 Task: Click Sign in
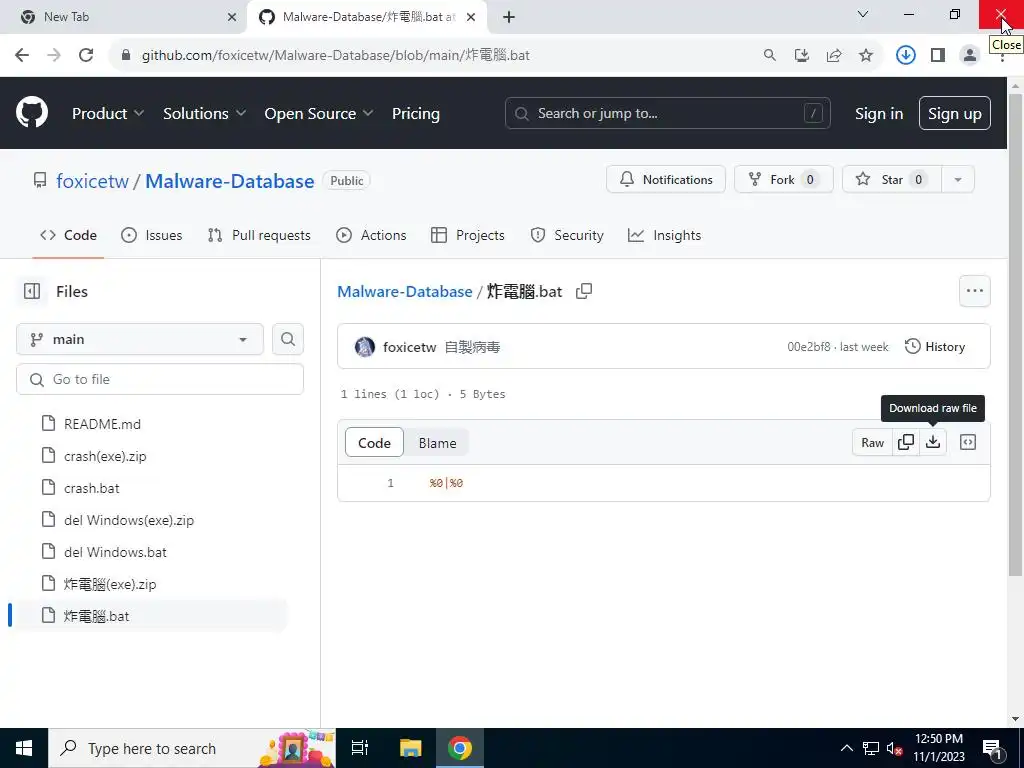(x=879, y=113)
